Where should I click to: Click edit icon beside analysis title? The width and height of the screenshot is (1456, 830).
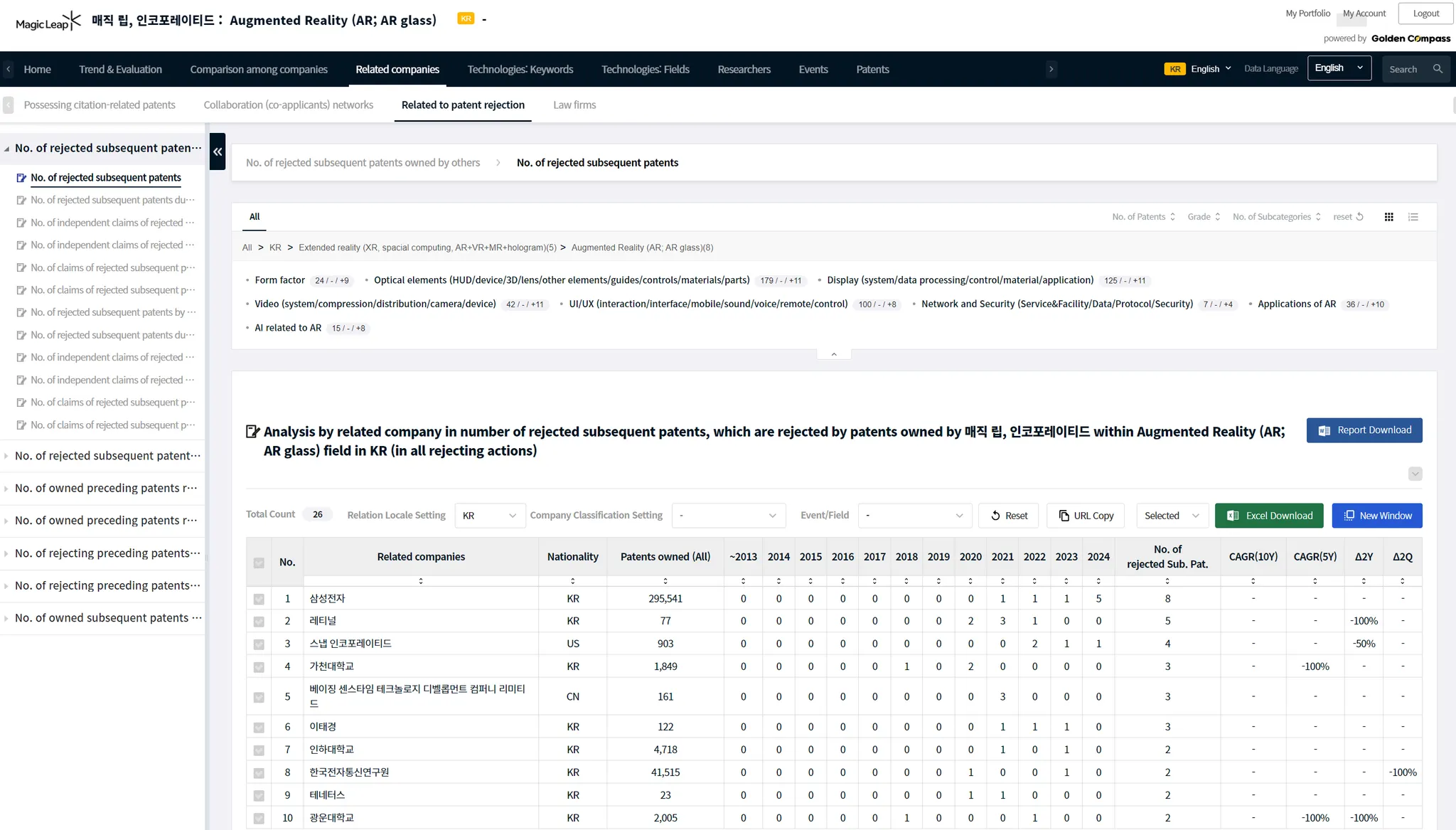click(252, 432)
